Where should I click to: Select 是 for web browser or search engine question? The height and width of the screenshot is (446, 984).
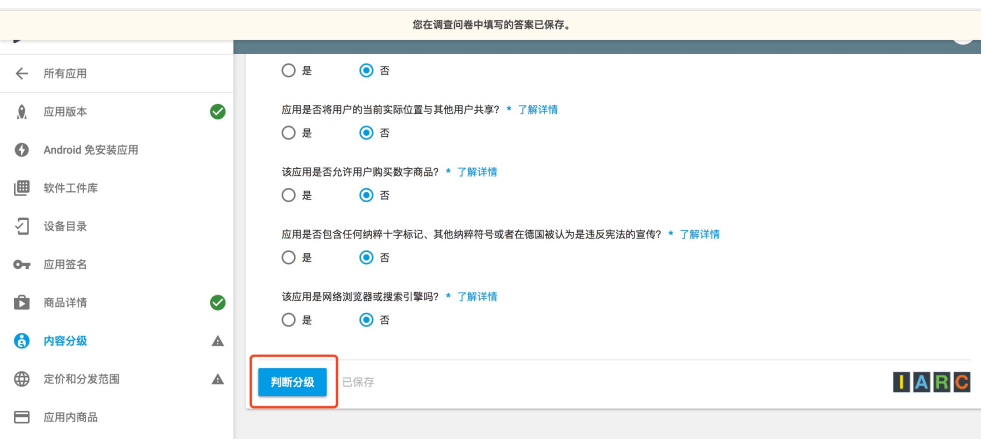(x=288, y=320)
